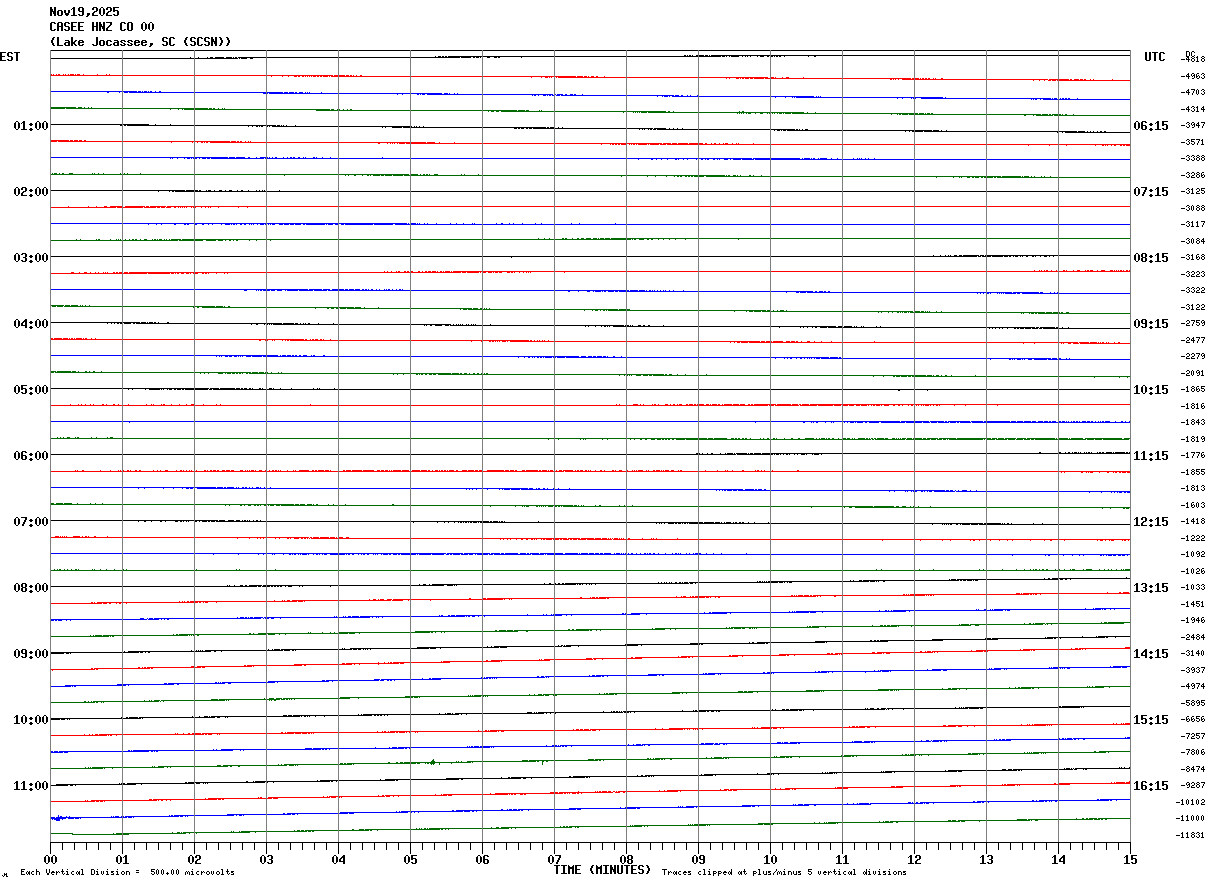The height and width of the screenshot is (886, 1210).
Task: Click the DC offset value '-1026'
Action: 1193,571
